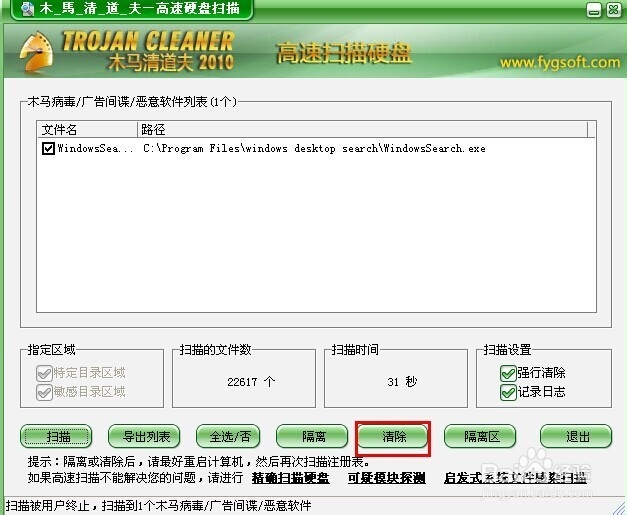The width and height of the screenshot is (627, 515).
Task: Open the 精确扫描硬盘 link
Action: 291,478
